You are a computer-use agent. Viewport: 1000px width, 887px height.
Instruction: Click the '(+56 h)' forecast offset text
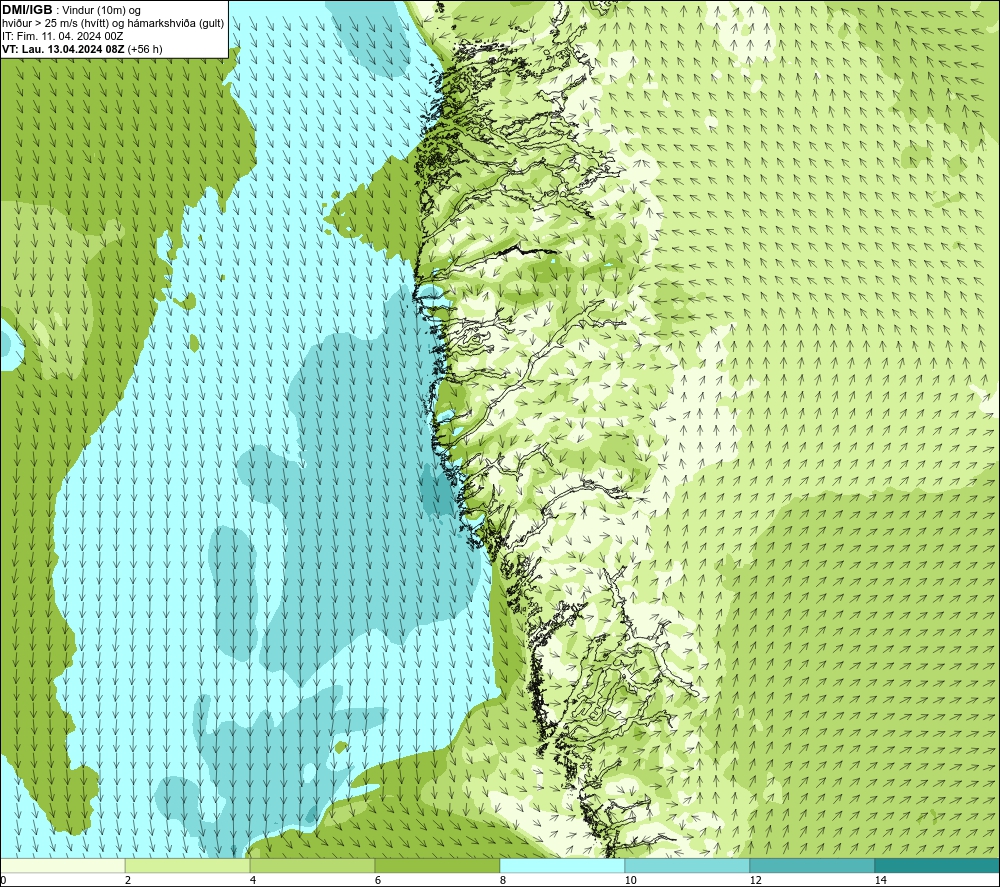pyautogui.click(x=145, y=49)
